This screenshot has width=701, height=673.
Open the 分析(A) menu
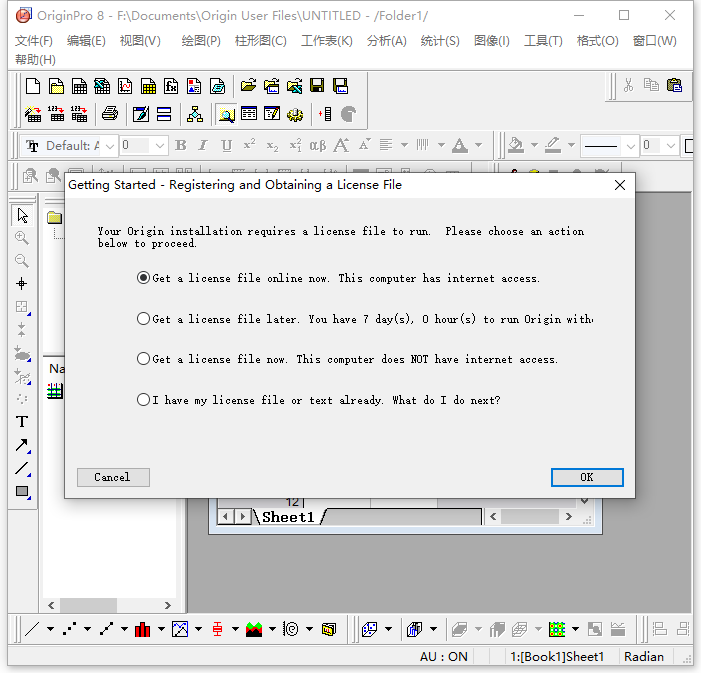387,41
